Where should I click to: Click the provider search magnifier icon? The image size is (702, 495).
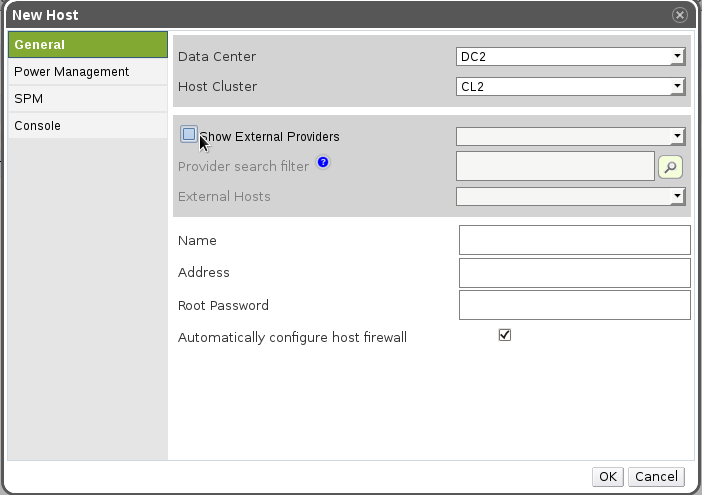click(x=670, y=167)
